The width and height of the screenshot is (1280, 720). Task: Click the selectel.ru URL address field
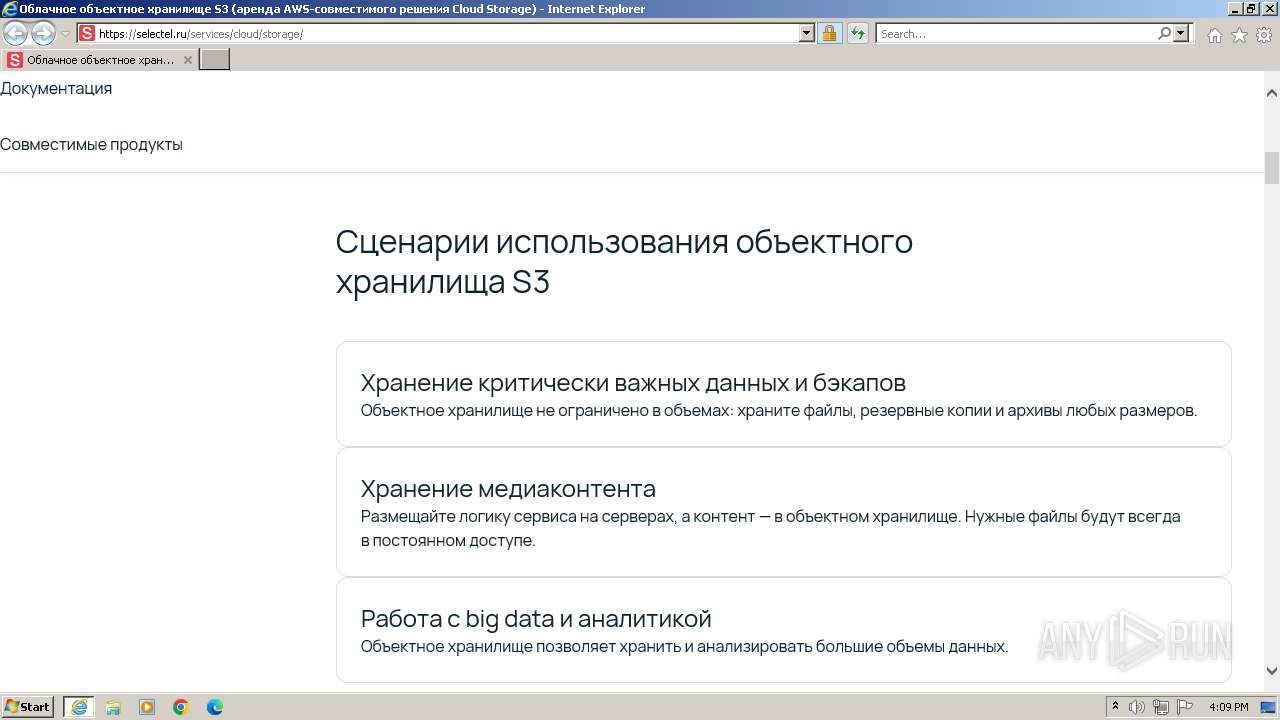447,33
